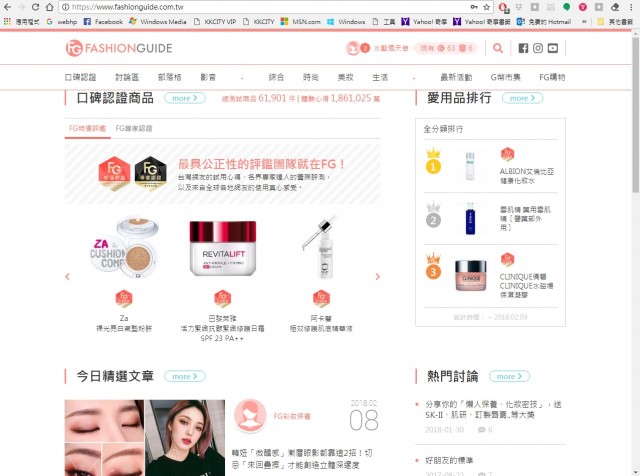The width and height of the screenshot is (640, 476).
Task: Open the 美妝 navigation menu item
Action: pyautogui.click(x=344, y=76)
